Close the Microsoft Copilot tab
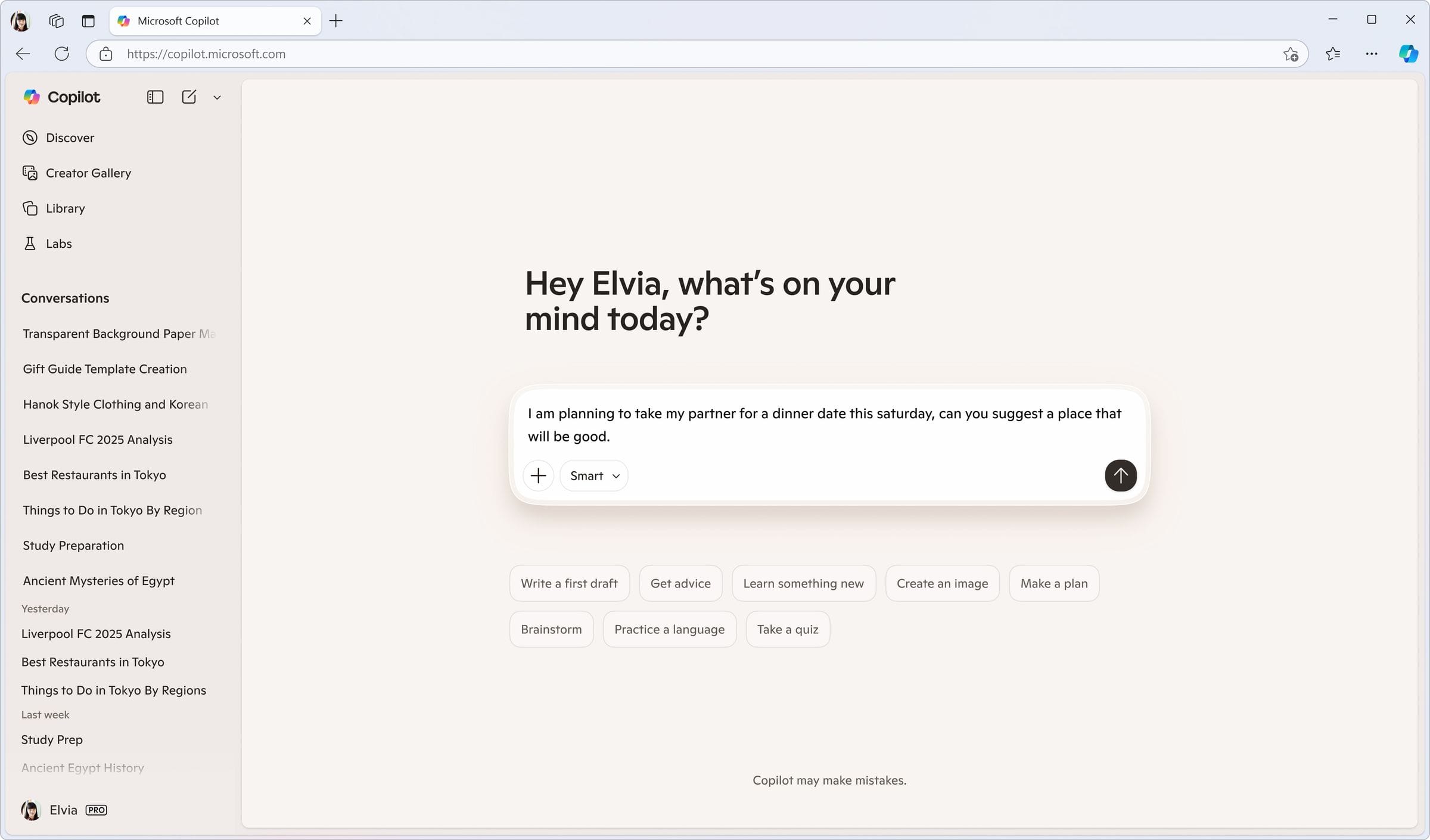The width and height of the screenshot is (1430, 840). click(307, 21)
